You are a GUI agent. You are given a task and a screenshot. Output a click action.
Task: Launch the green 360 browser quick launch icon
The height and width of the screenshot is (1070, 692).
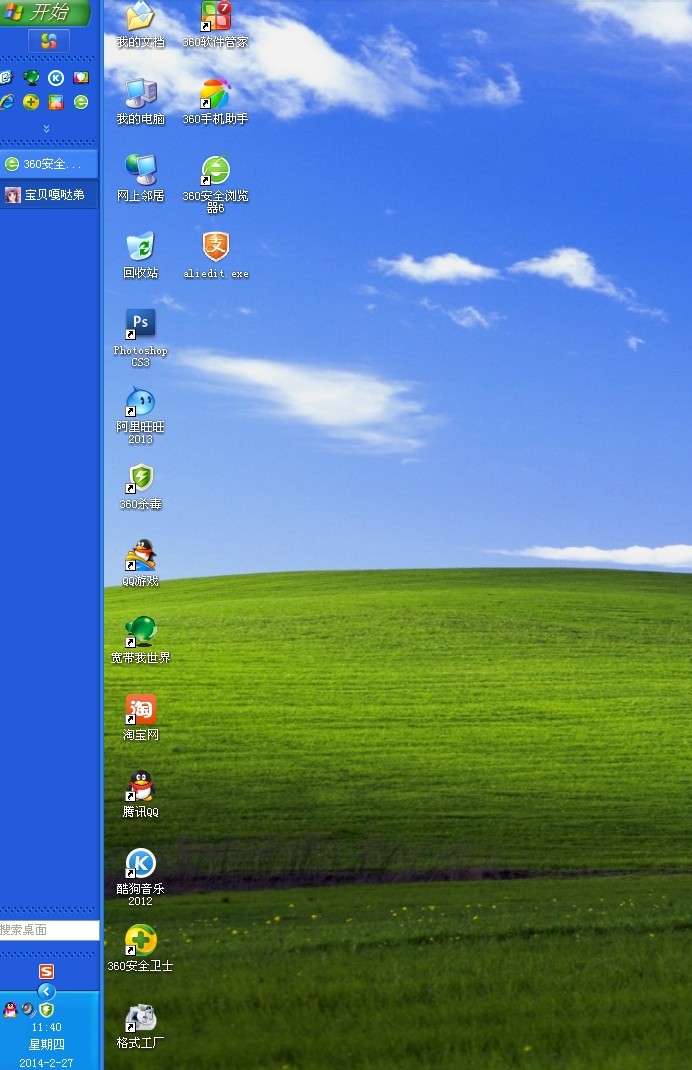[81, 102]
